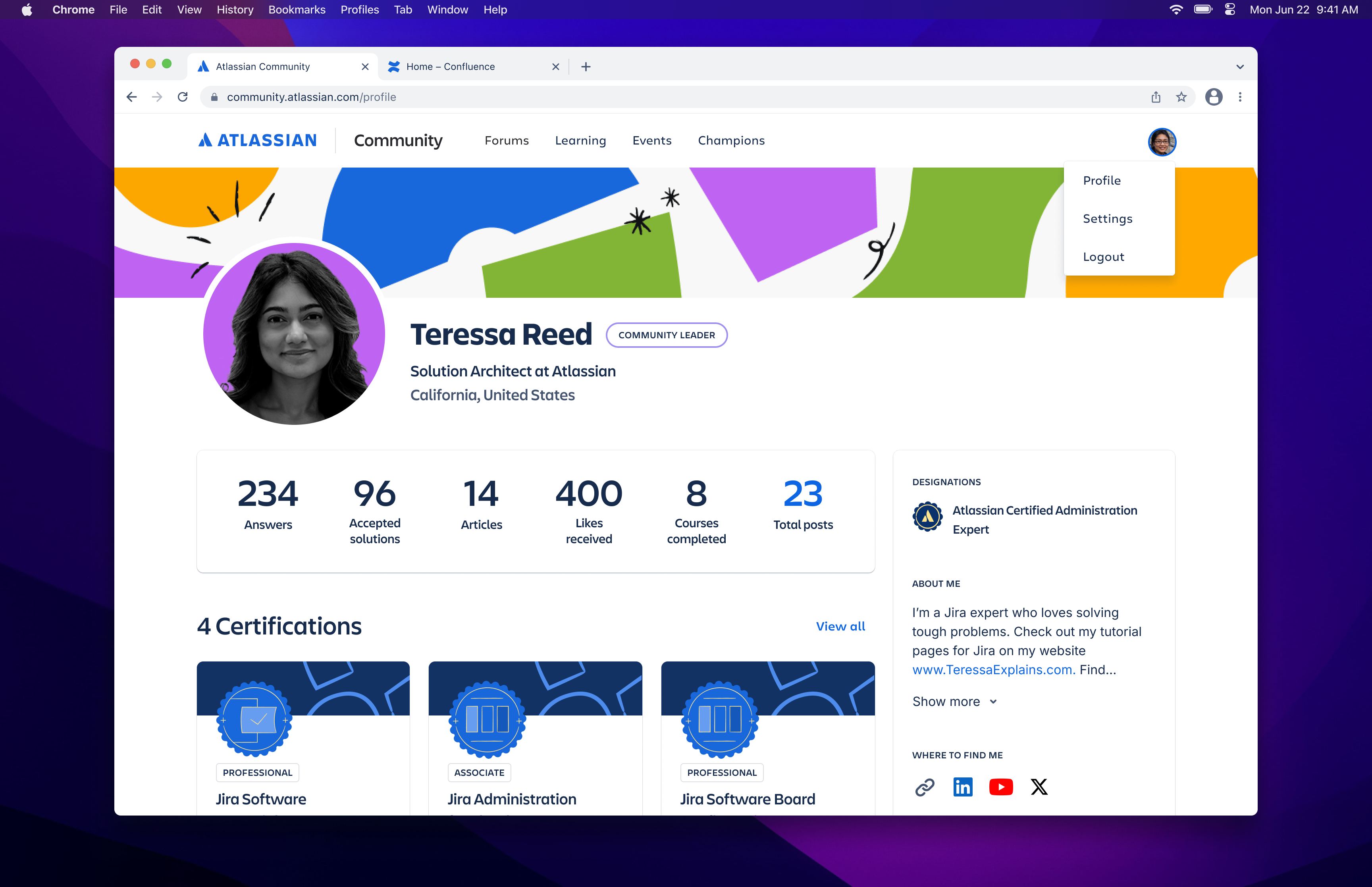Viewport: 1372px width, 887px height.
Task: Click the share icon in address bar
Action: pyautogui.click(x=1156, y=97)
